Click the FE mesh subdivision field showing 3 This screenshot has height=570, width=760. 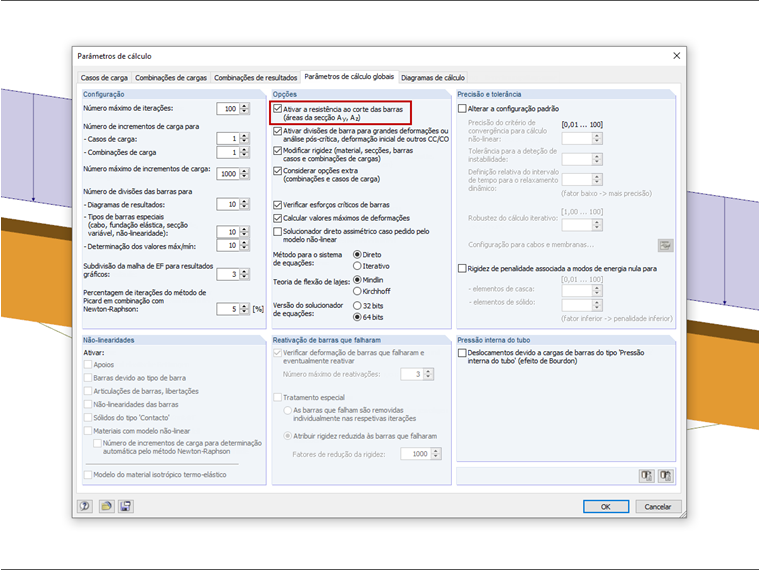(228, 274)
